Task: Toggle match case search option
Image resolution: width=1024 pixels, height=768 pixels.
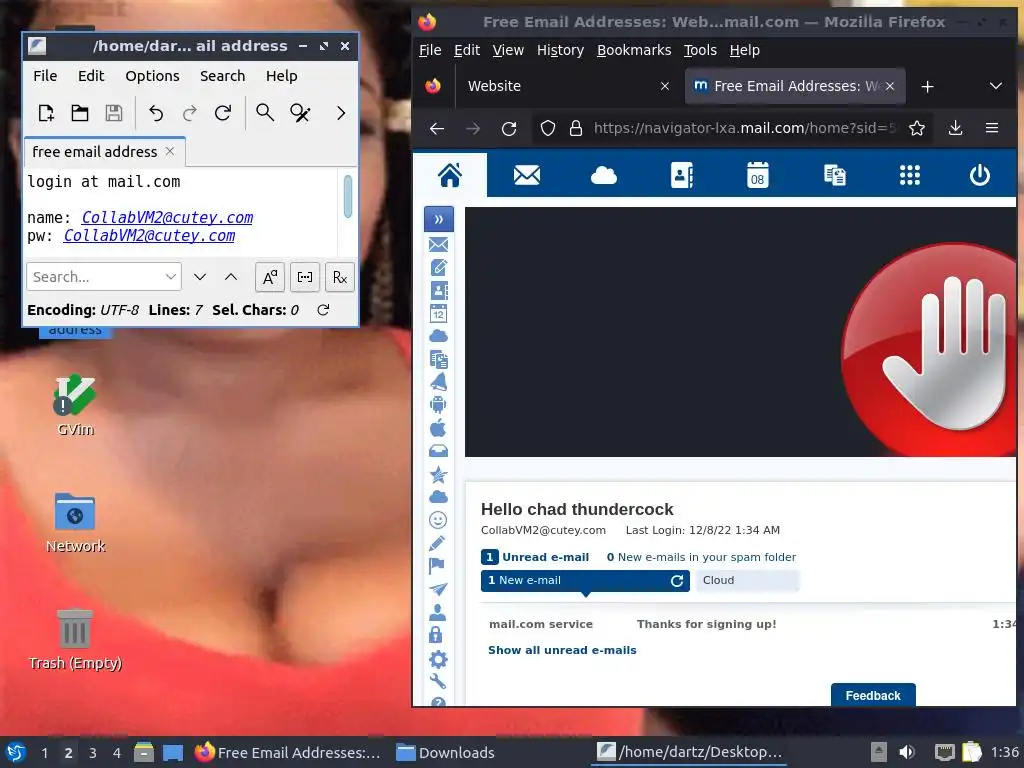Action: 270,277
